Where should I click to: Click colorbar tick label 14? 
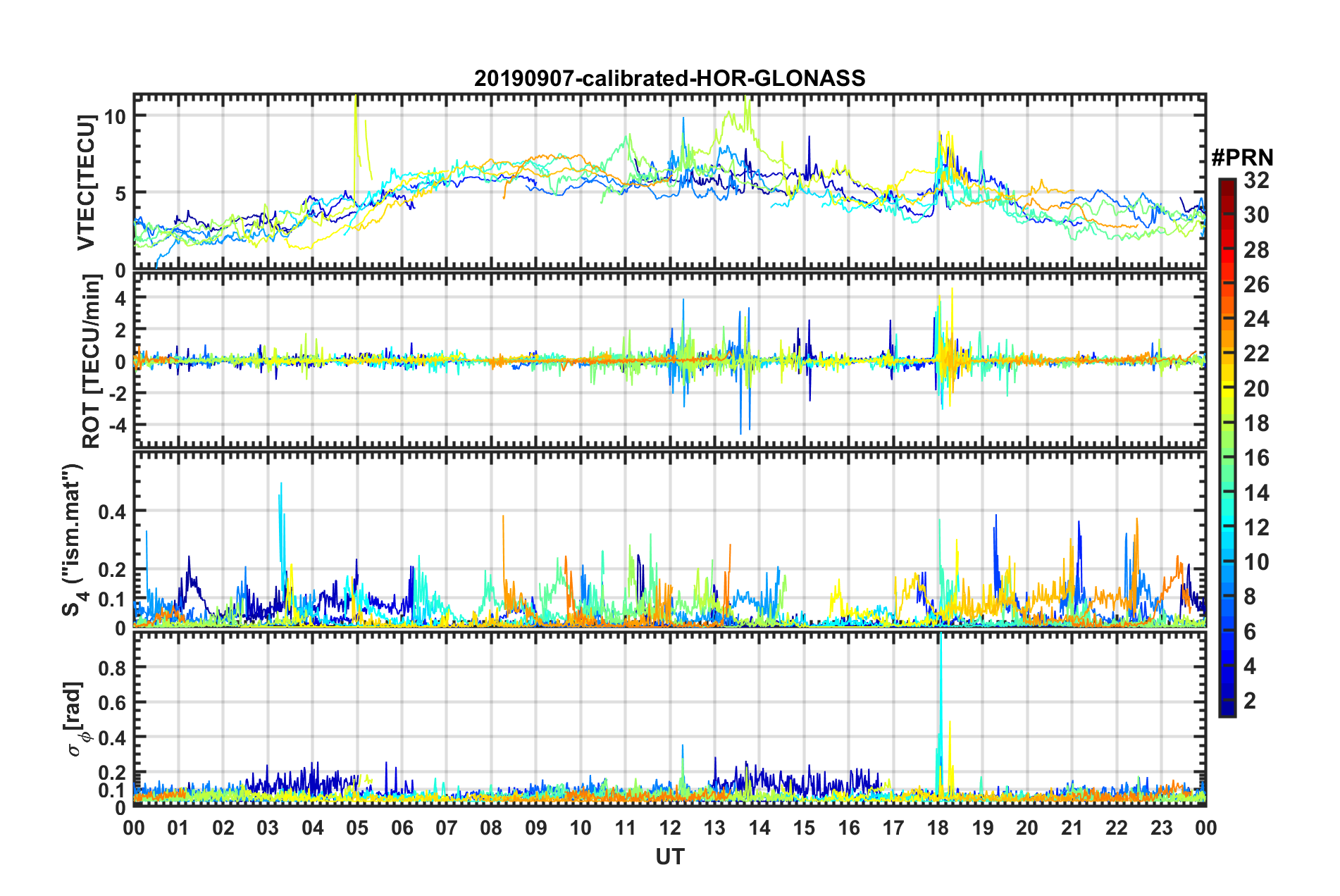pyautogui.click(x=1256, y=493)
